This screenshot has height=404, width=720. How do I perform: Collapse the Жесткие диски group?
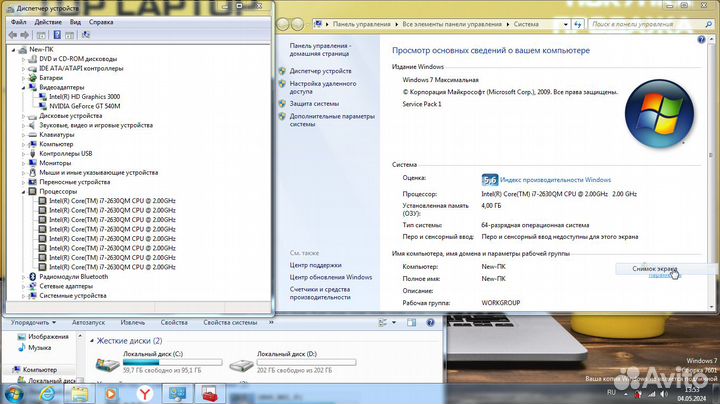tap(92, 341)
